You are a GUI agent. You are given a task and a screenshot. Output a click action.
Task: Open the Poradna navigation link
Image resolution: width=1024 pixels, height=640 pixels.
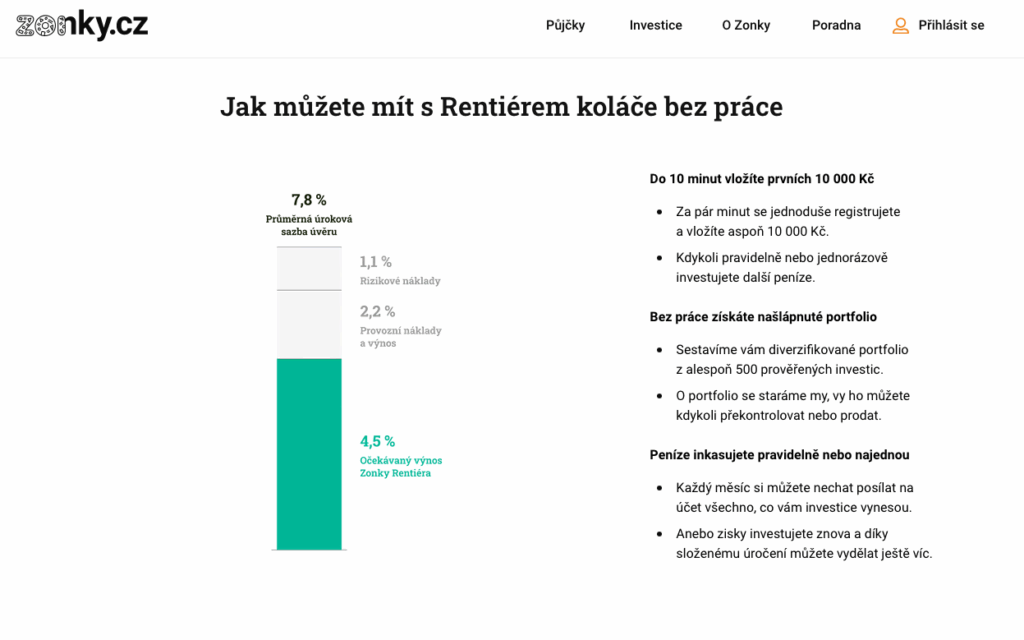click(836, 25)
